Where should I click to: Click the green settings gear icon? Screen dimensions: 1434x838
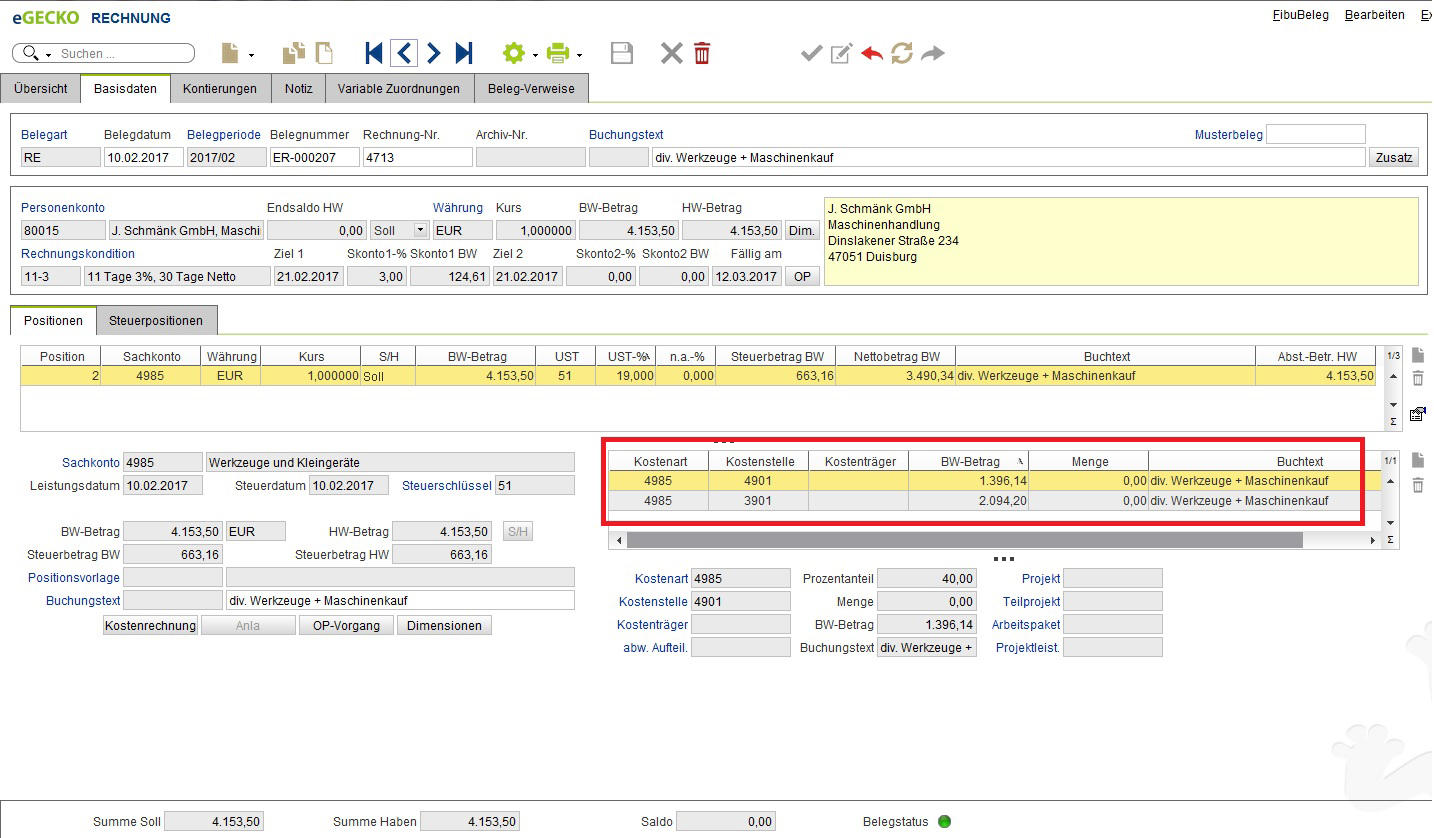point(514,53)
